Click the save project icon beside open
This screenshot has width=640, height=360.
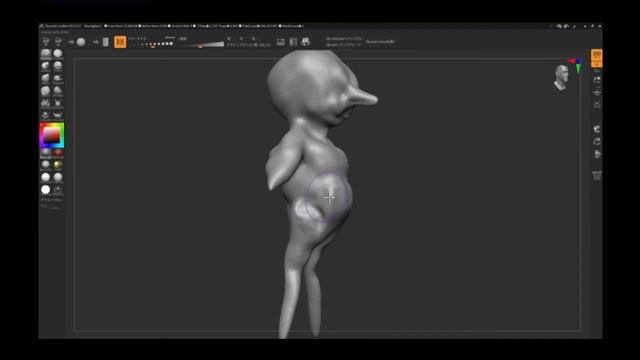(59, 41)
